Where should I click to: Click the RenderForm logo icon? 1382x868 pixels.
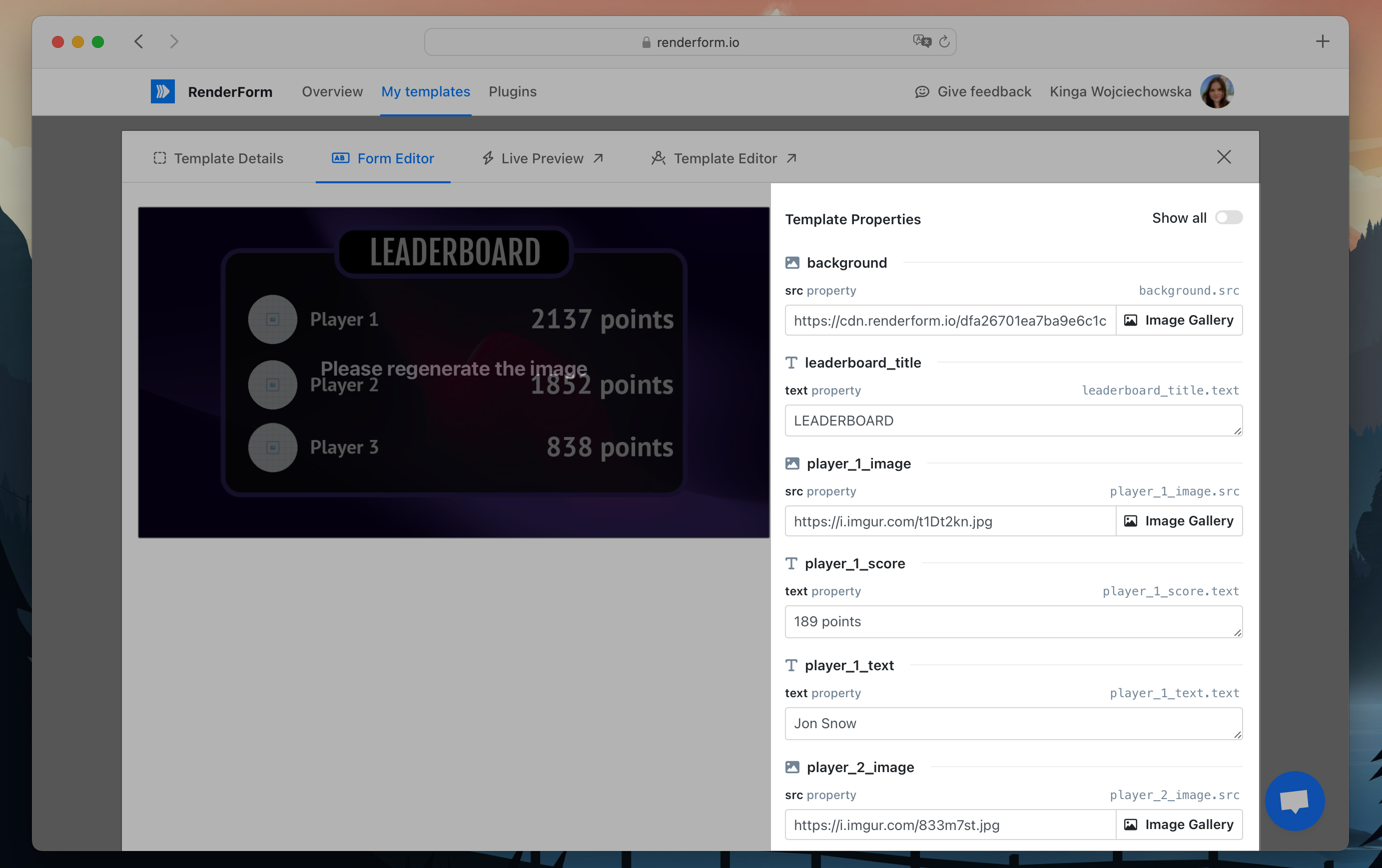(163, 91)
